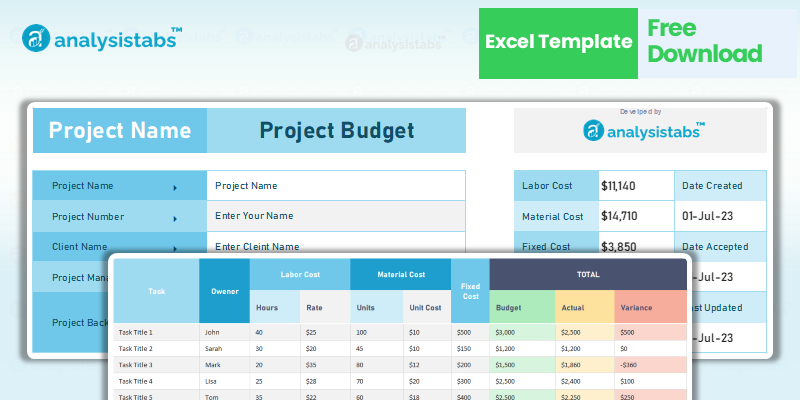Click the green Excel Template button
Viewport: 800px width, 400px height.
click(x=558, y=43)
